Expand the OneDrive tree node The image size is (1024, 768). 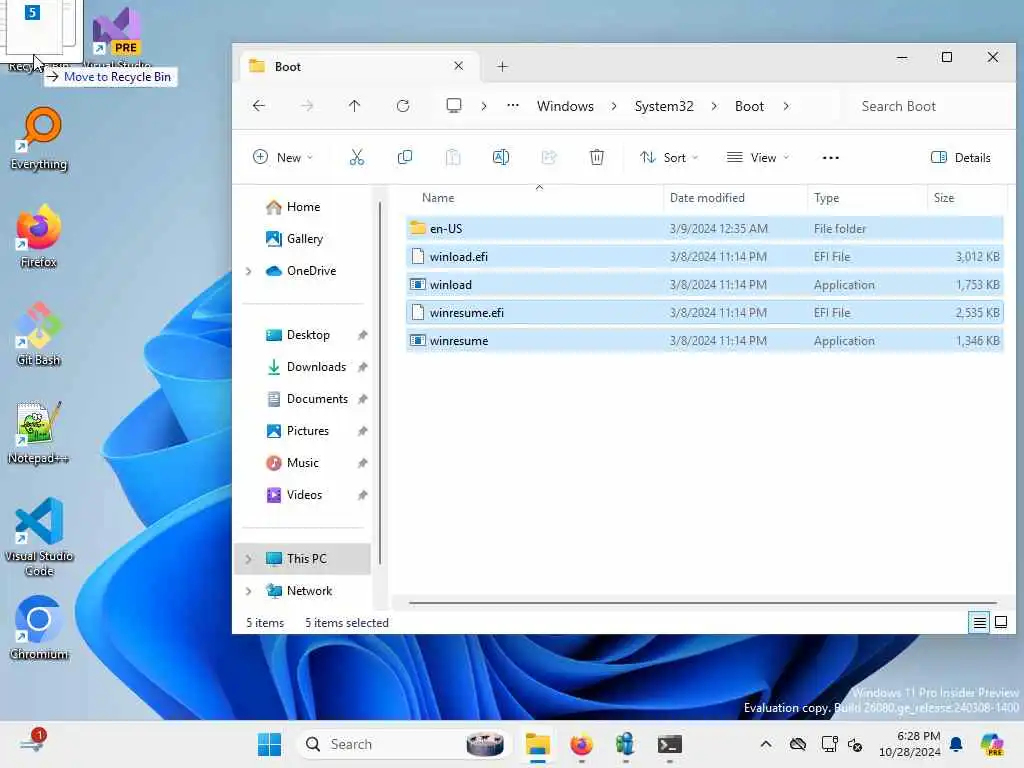point(249,271)
